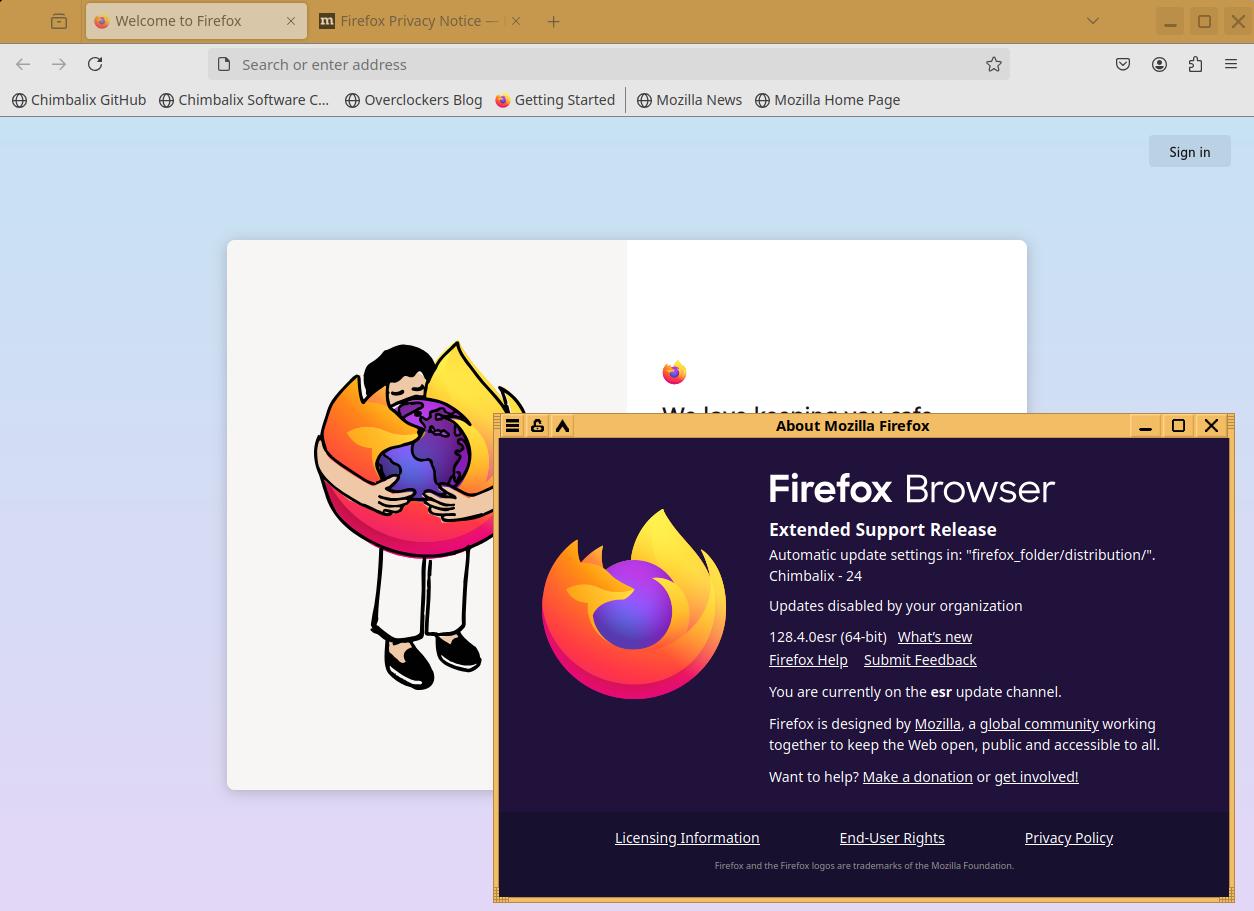Focus the Search or enter address field
1254x911 pixels.
pyautogui.click(x=609, y=64)
